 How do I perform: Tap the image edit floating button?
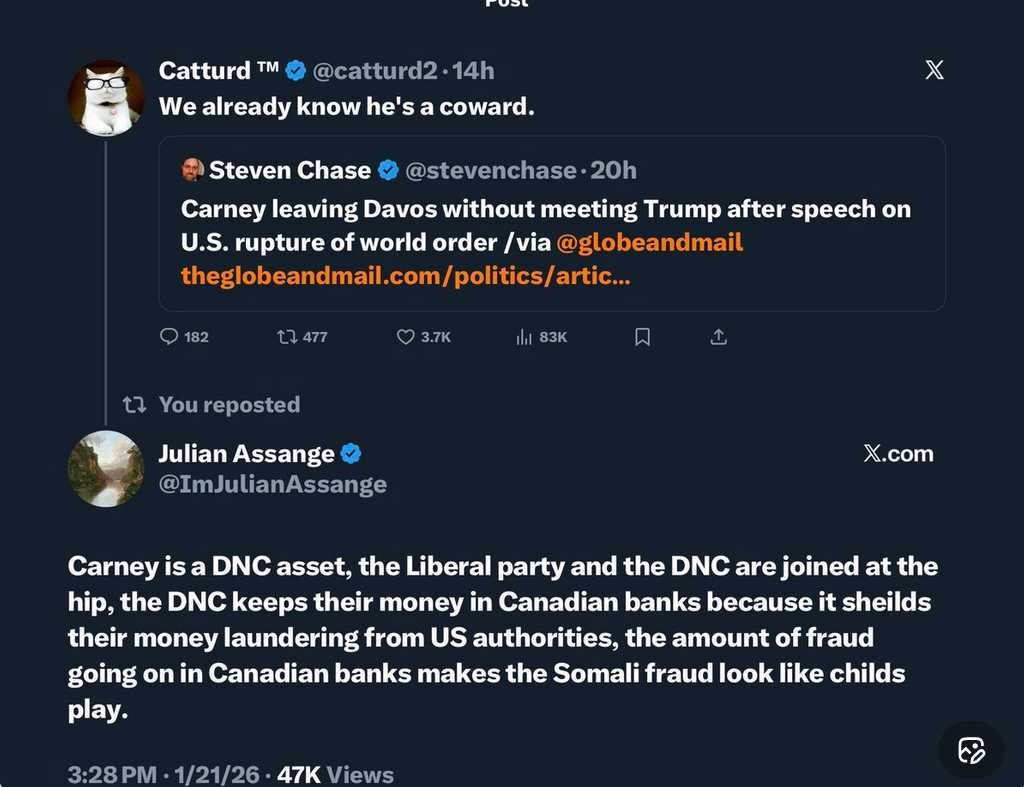coord(971,750)
